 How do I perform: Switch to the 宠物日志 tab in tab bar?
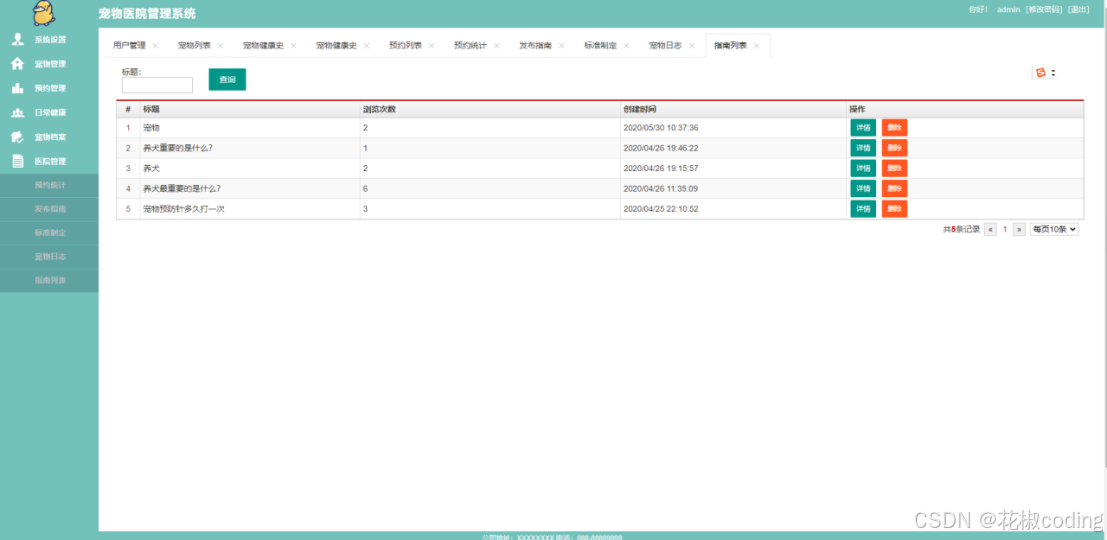pyautogui.click(x=665, y=45)
